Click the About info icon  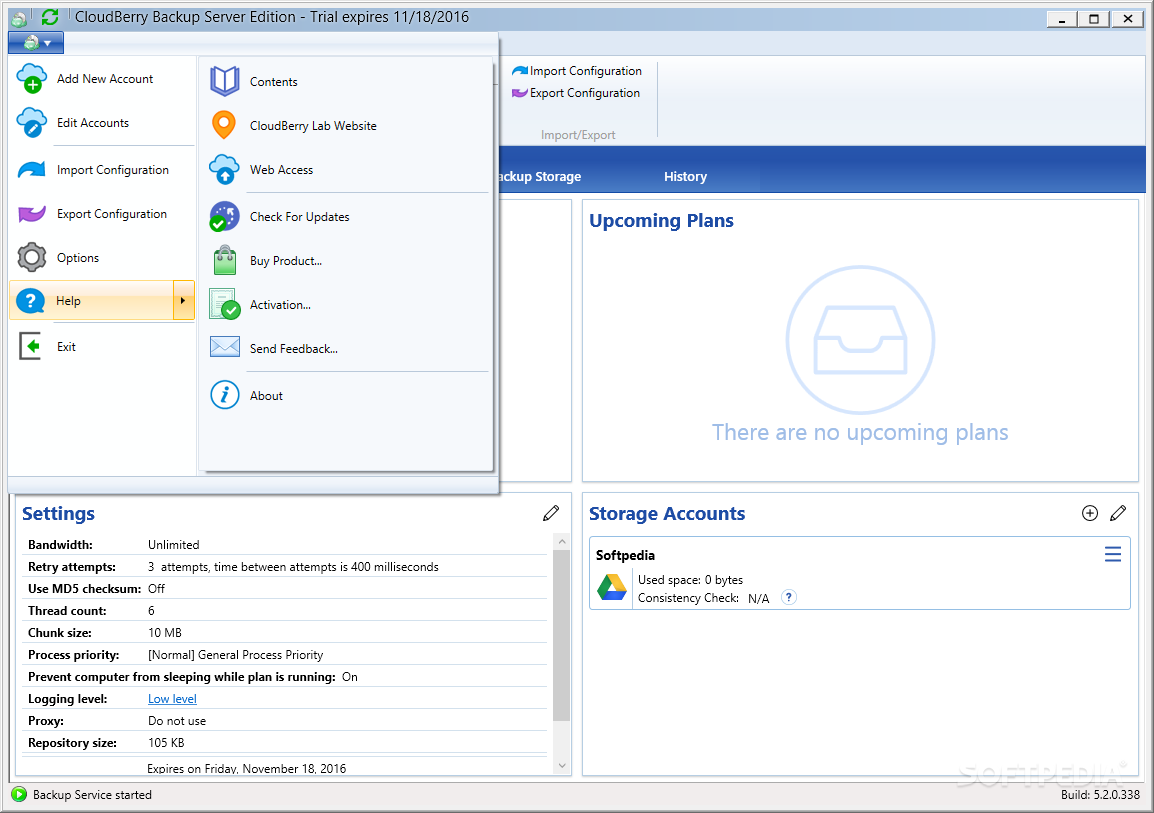coord(224,395)
